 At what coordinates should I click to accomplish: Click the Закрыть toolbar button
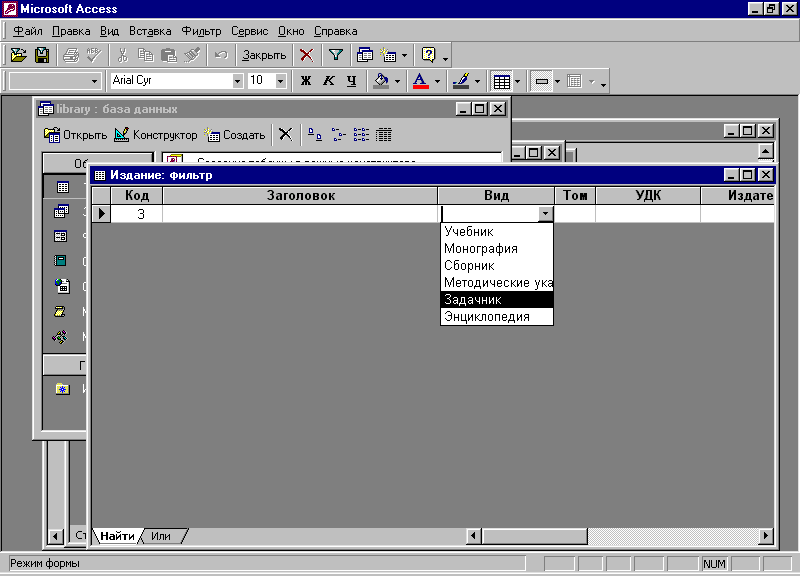coord(264,55)
